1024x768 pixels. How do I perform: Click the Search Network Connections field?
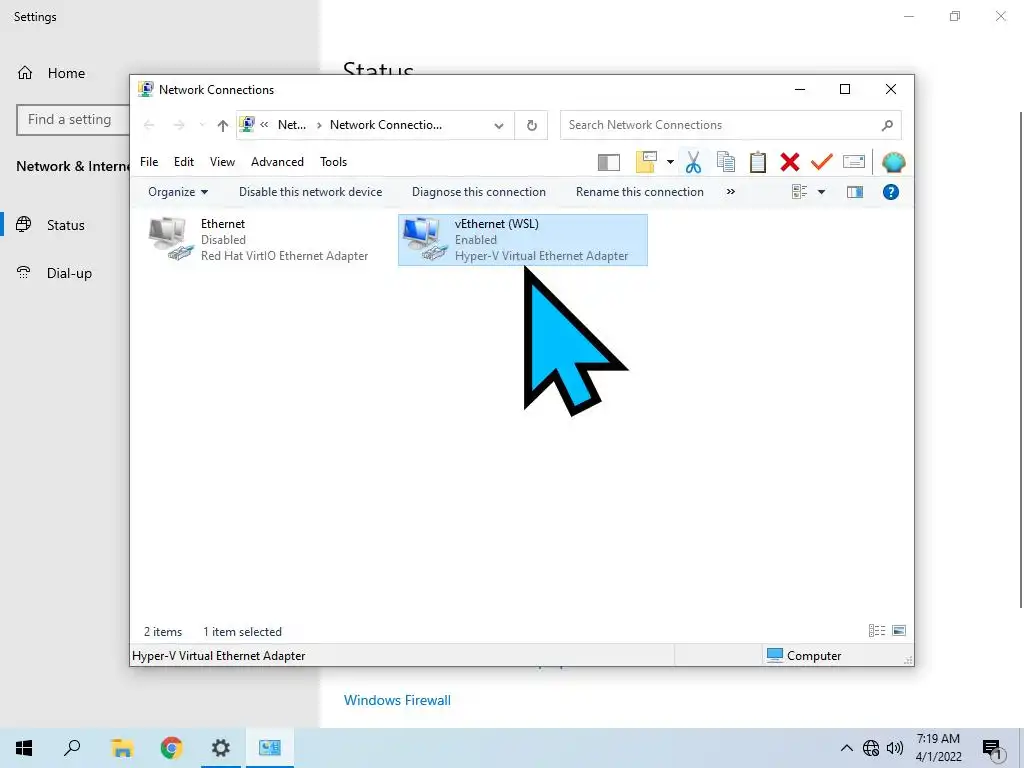[731, 125]
